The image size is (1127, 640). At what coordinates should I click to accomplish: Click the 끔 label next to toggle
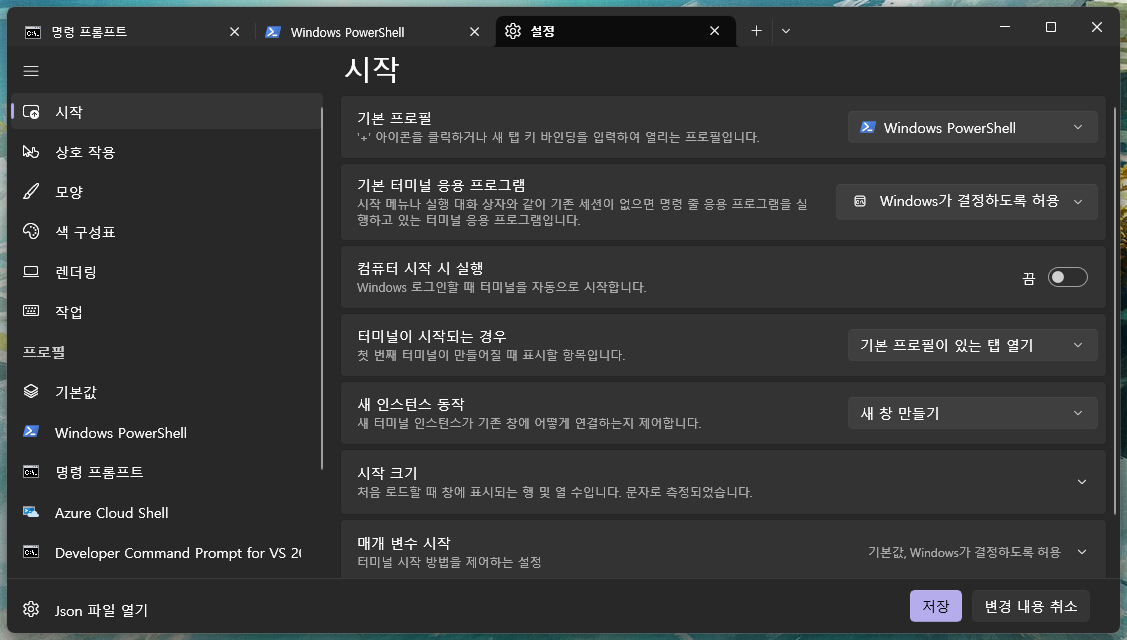click(x=1029, y=278)
